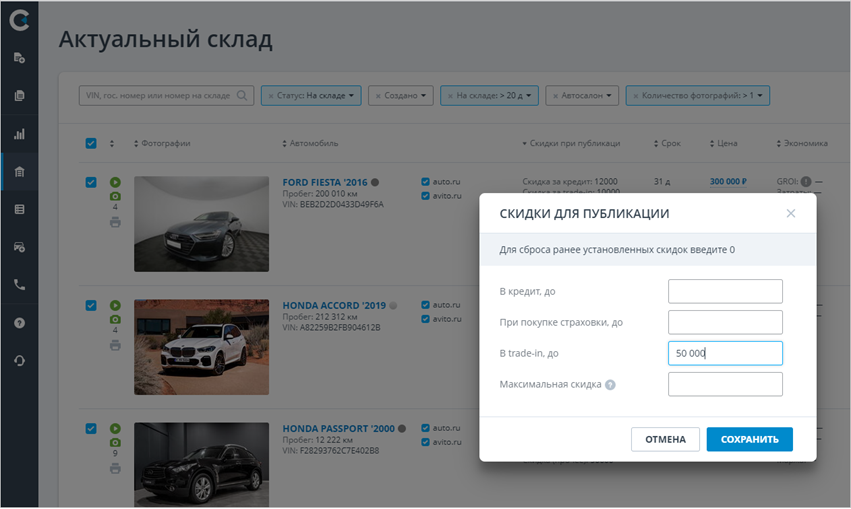
Task: Click the При покупке страховки input field
Action: pos(725,322)
